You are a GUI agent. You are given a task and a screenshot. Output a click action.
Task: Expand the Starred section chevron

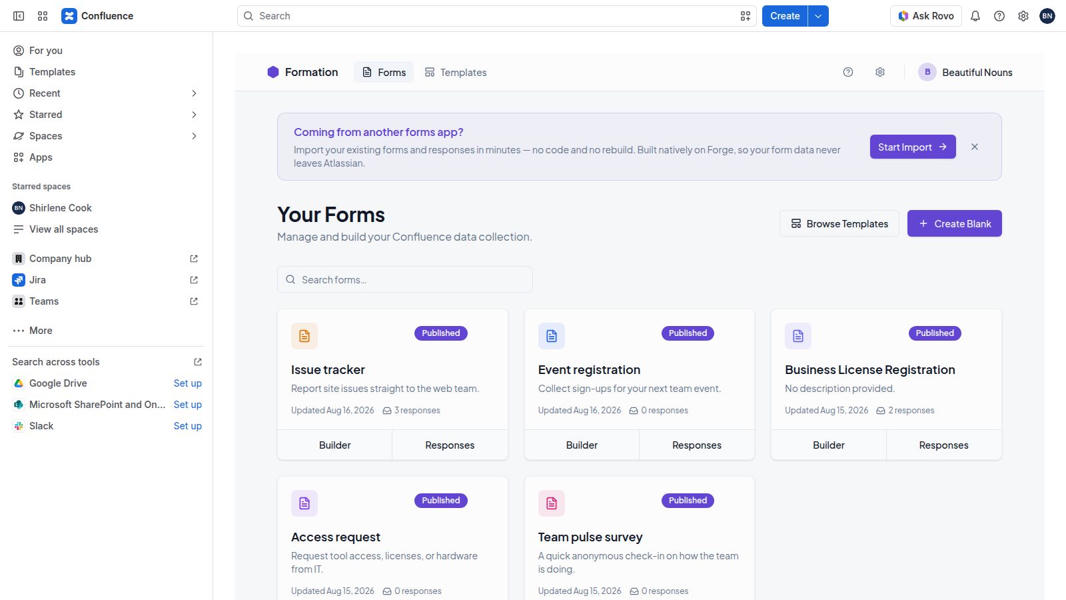pos(194,115)
